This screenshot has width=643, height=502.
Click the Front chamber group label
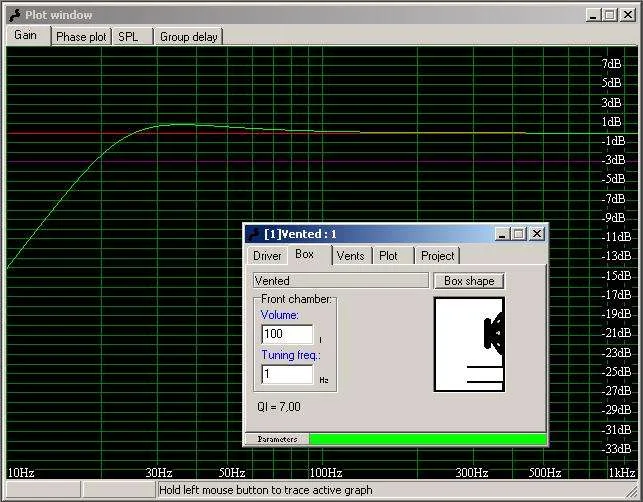coord(296,299)
